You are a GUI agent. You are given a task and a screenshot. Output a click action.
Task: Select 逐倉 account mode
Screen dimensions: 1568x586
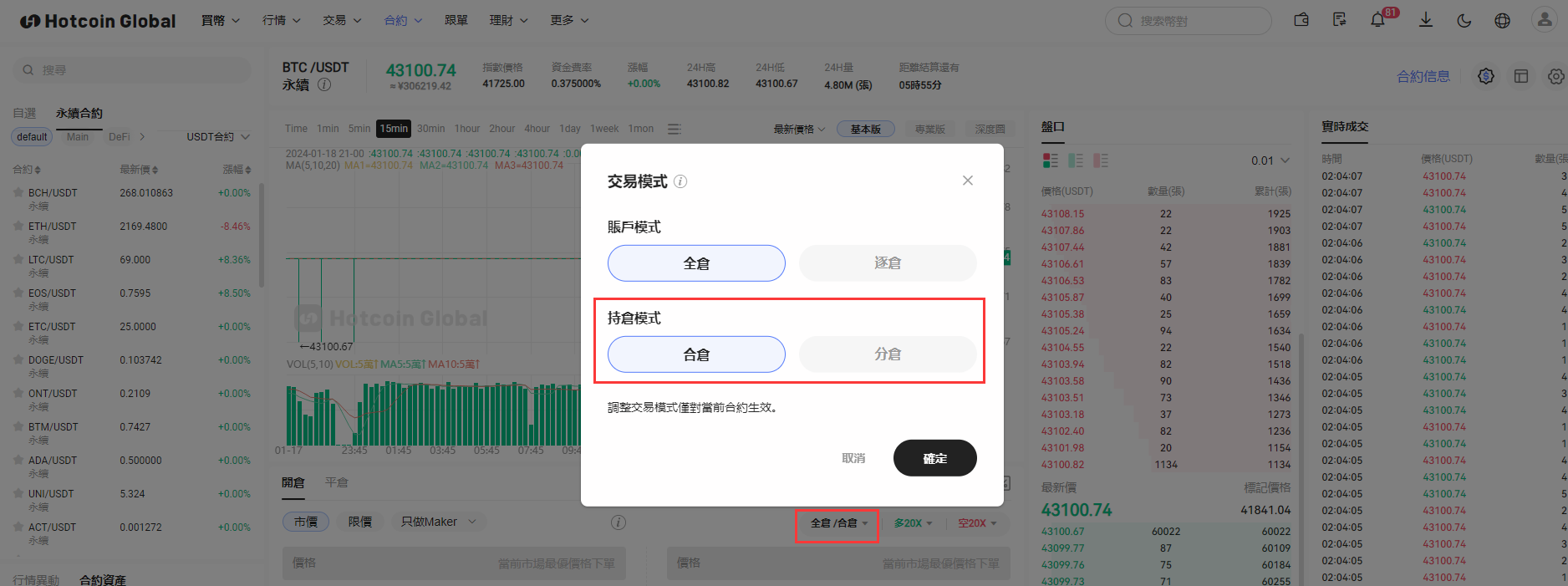click(888, 263)
